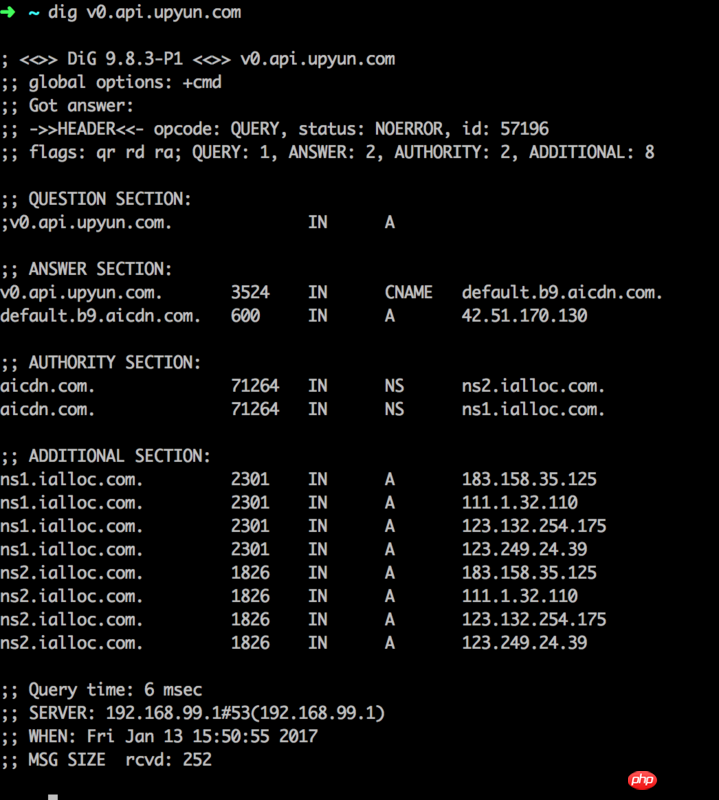Select the 'SERVER: 192.168.99.1#53(192.168.99.1)' line
This screenshot has width=719, height=800.
tap(193, 713)
